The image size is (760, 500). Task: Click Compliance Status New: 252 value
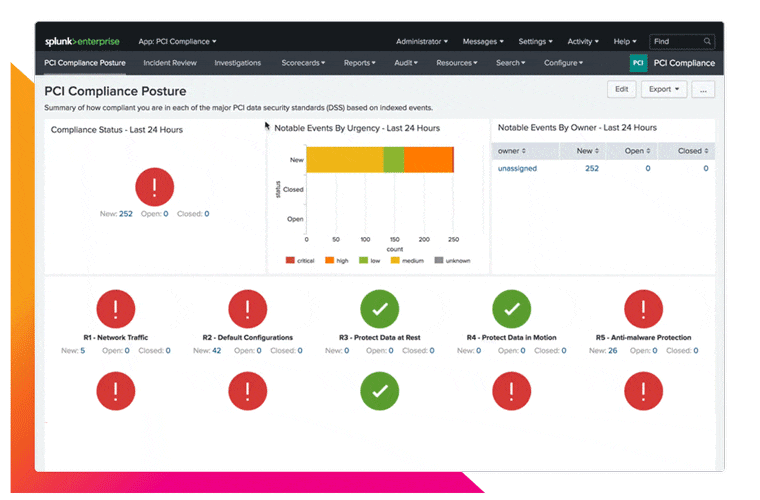point(126,214)
